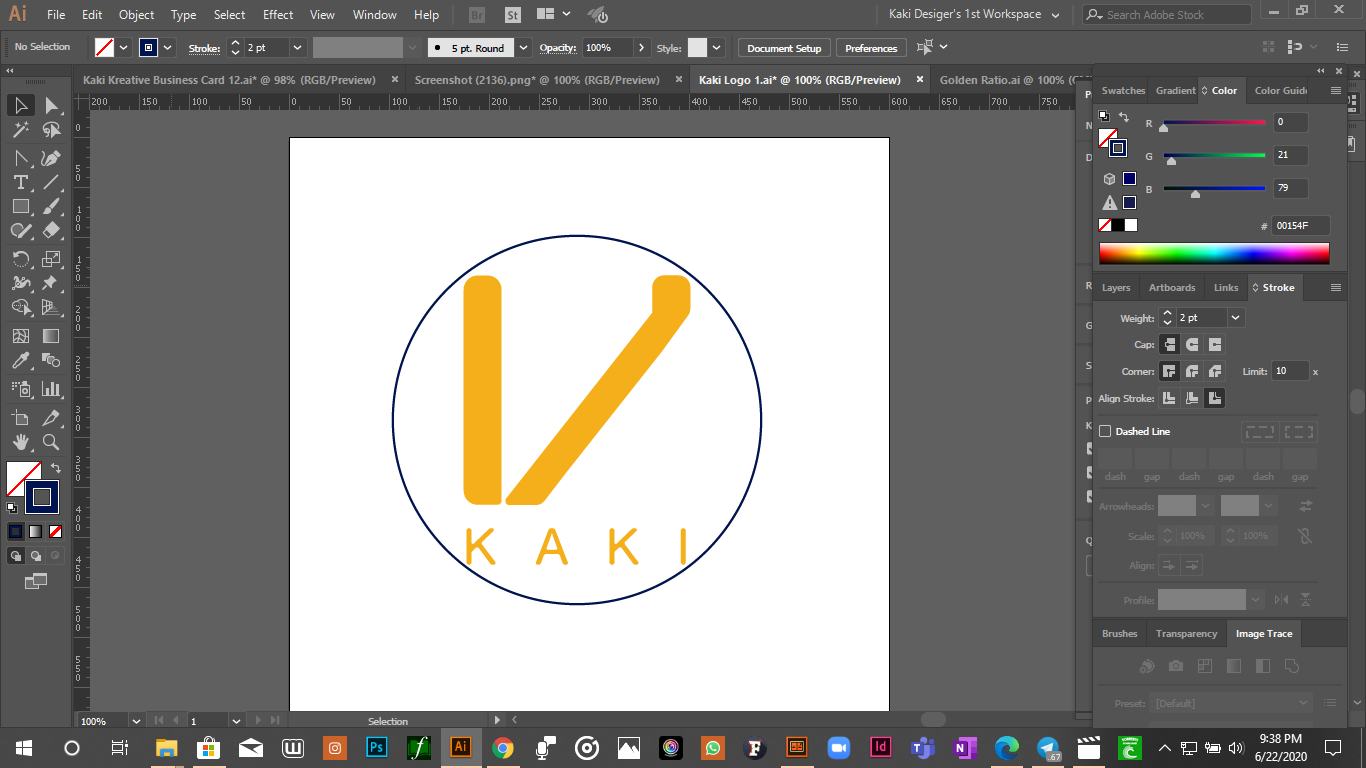Switch to the Layers panel tab
Screen dimensions: 1366x768
[x=1116, y=287]
